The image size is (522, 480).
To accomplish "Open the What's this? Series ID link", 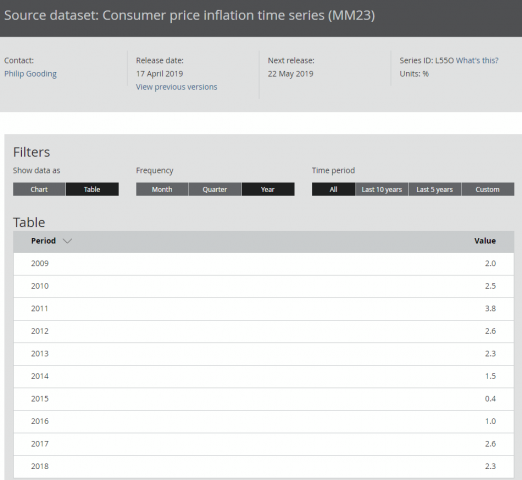I will 477,60.
